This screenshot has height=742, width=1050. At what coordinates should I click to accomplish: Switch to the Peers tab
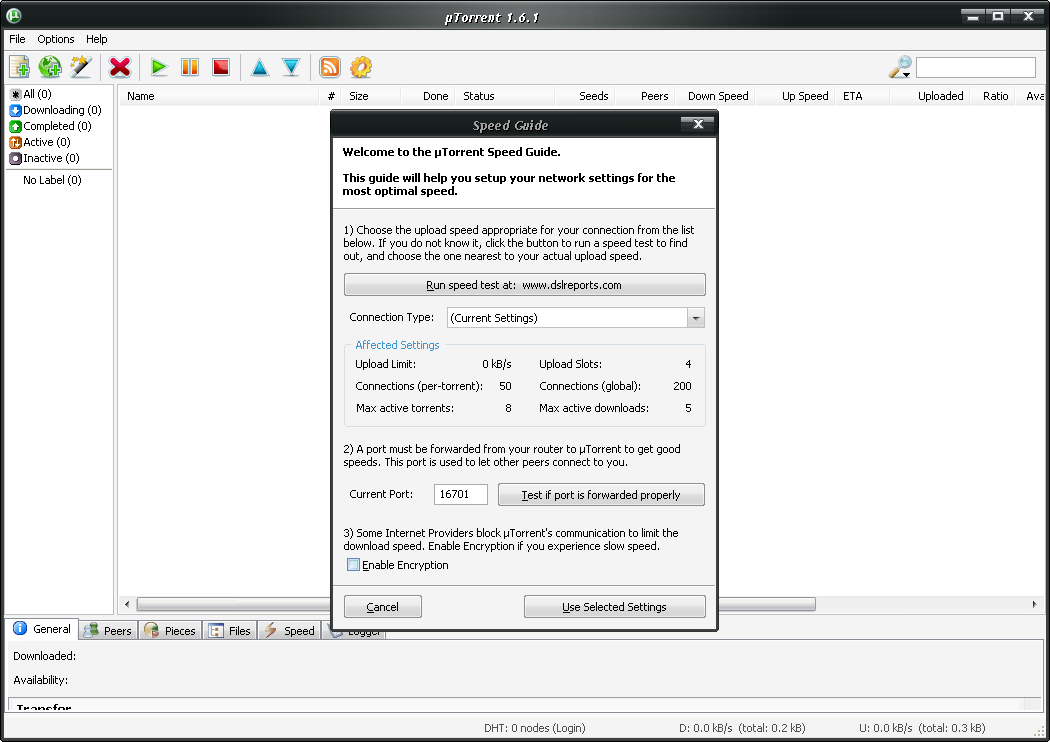108,631
